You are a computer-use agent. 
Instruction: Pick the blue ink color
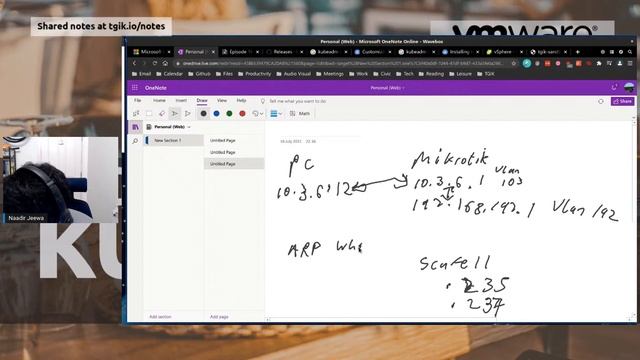click(x=216, y=113)
